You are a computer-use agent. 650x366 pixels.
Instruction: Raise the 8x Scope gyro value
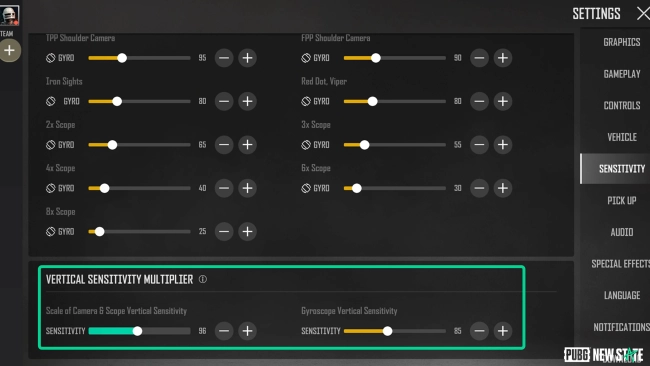(247, 231)
